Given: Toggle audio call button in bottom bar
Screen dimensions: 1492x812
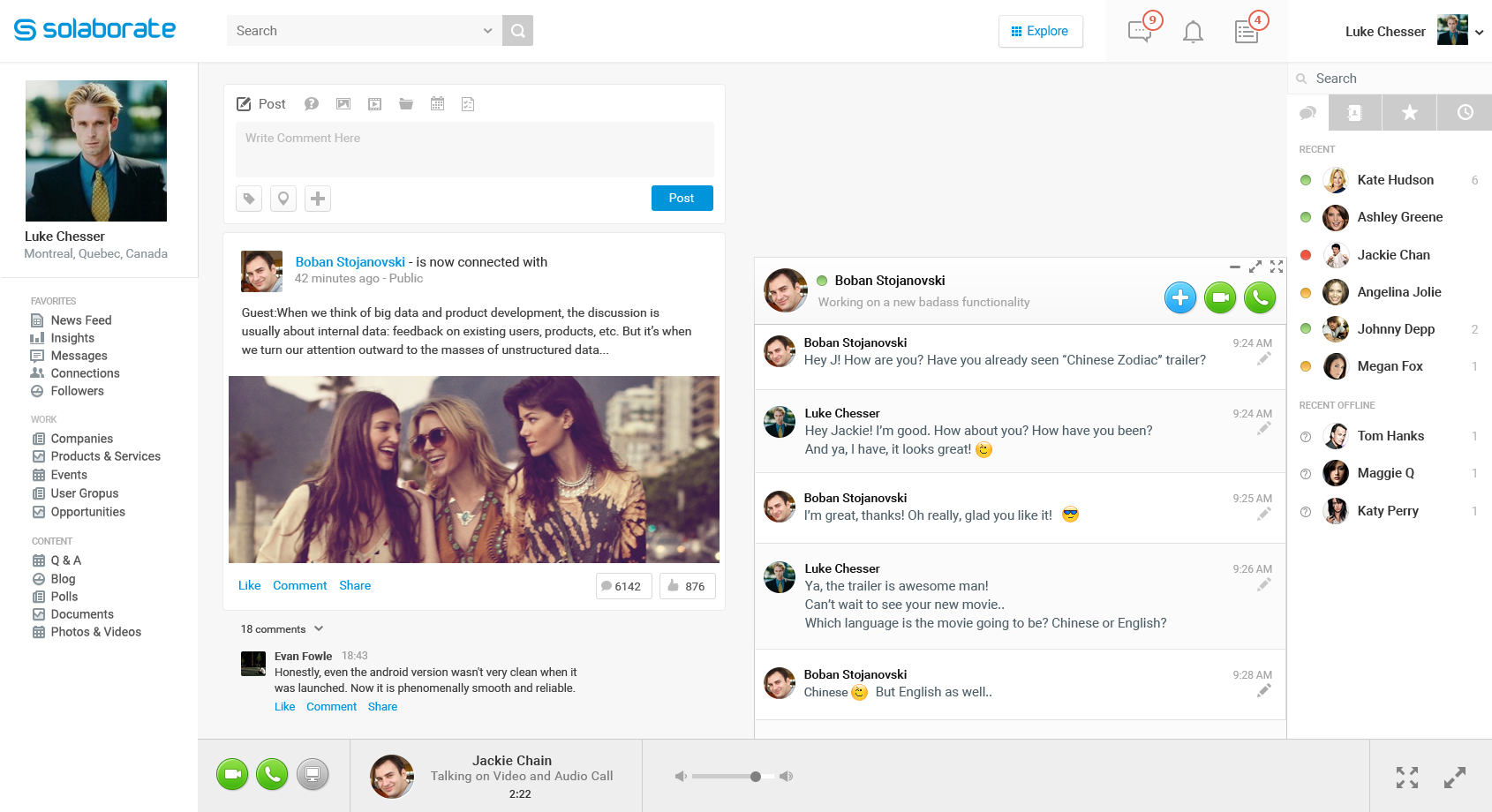Looking at the screenshot, I should tap(272, 775).
